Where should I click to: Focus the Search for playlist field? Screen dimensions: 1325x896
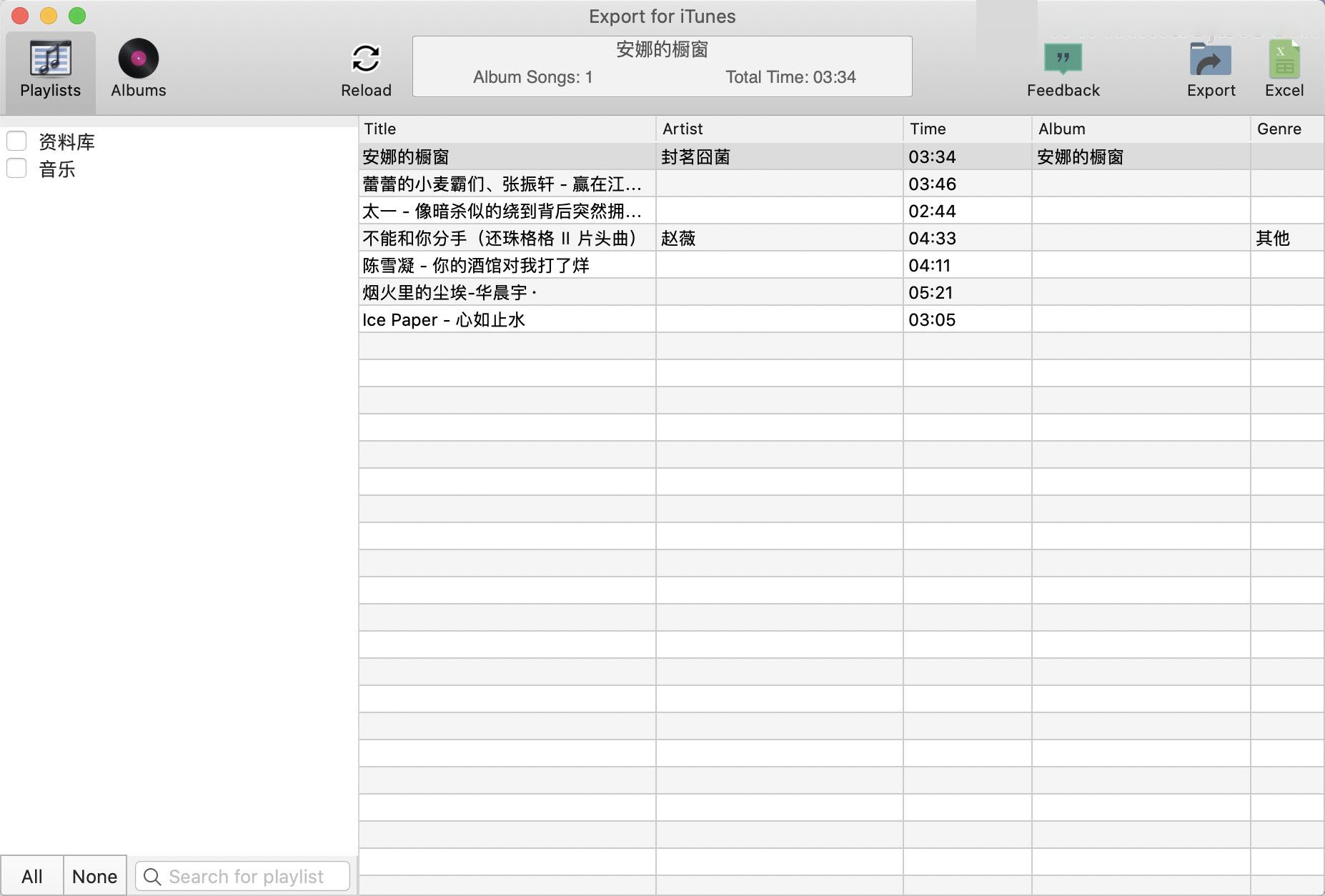click(x=243, y=876)
